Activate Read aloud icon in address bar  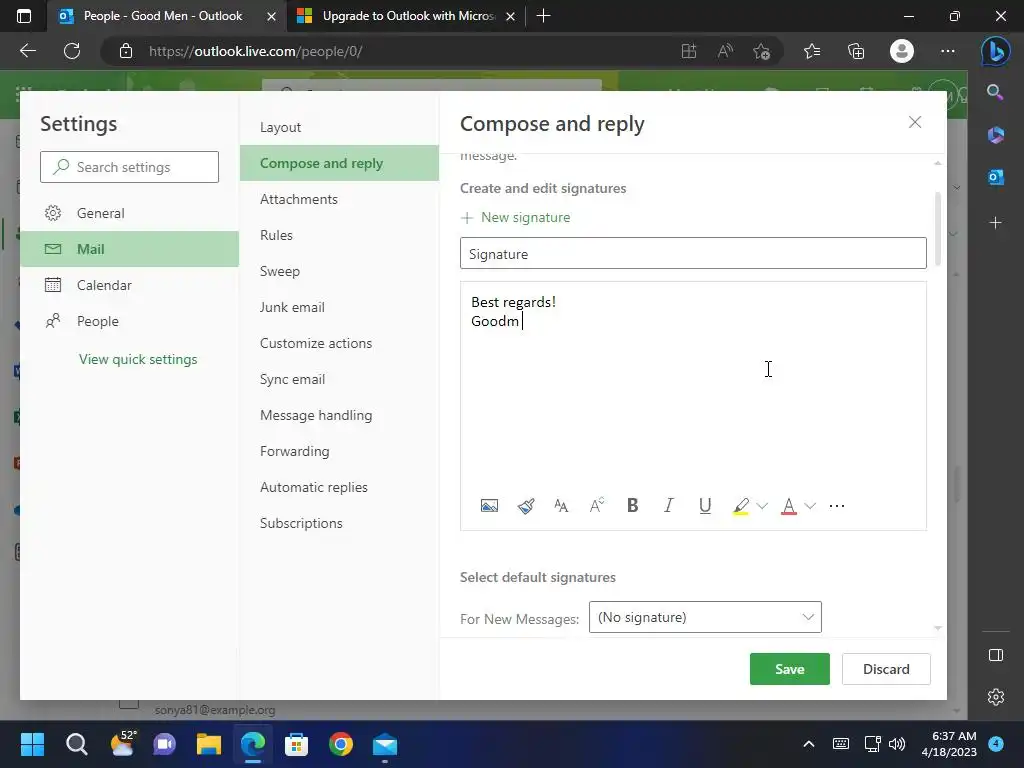coord(725,51)
